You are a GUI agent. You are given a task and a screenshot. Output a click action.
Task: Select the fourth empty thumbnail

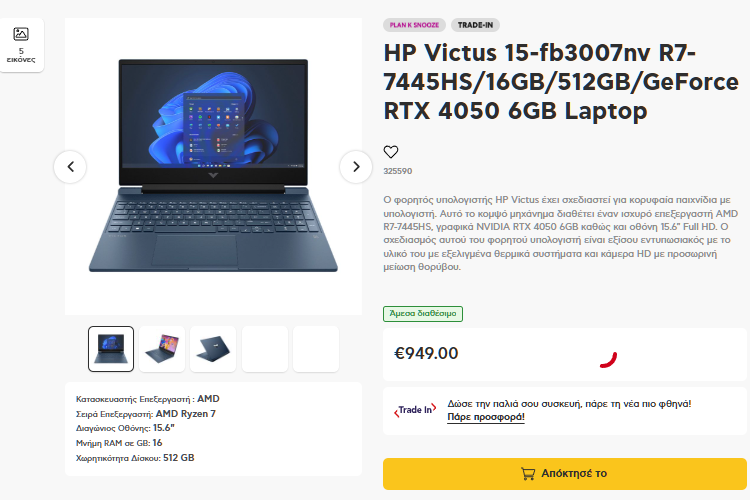click(265, 349)
